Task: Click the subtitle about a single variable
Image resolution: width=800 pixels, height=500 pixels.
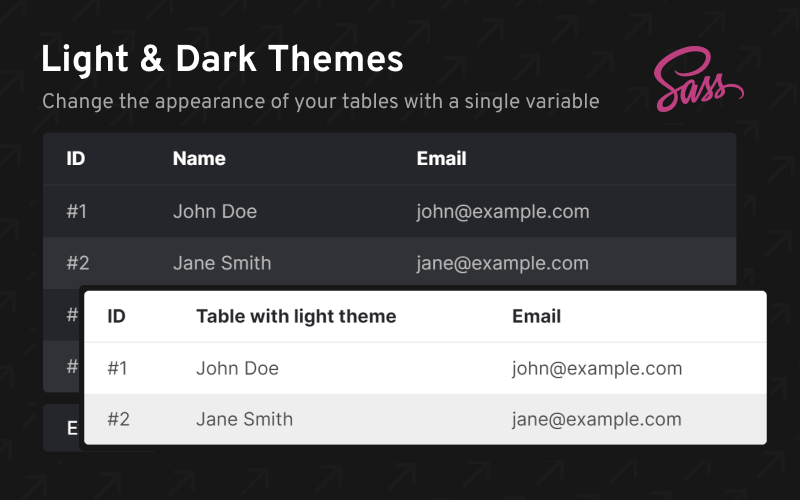Action: (320, 101)
